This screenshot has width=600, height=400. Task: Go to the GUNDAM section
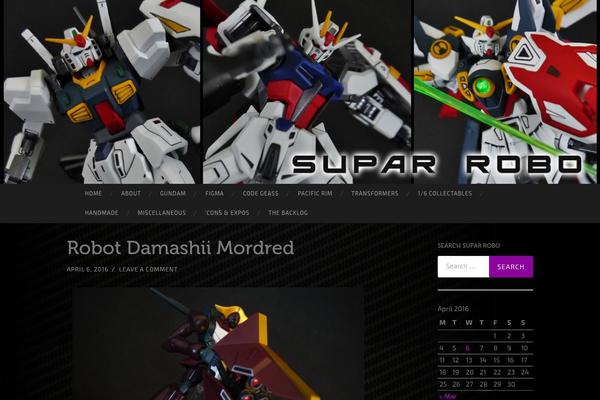[x=173, y=193]
